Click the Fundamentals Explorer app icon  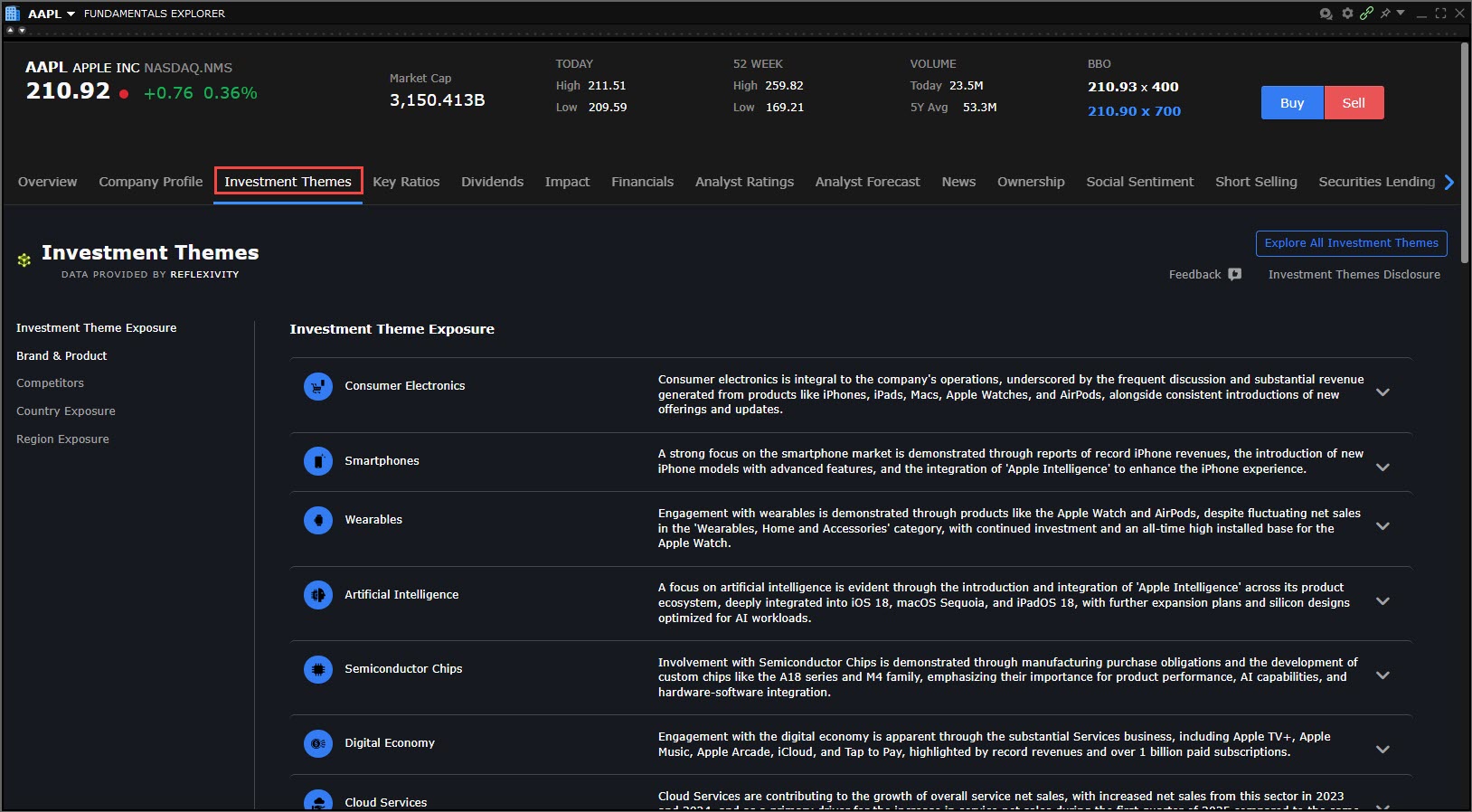tap(12, 14)
